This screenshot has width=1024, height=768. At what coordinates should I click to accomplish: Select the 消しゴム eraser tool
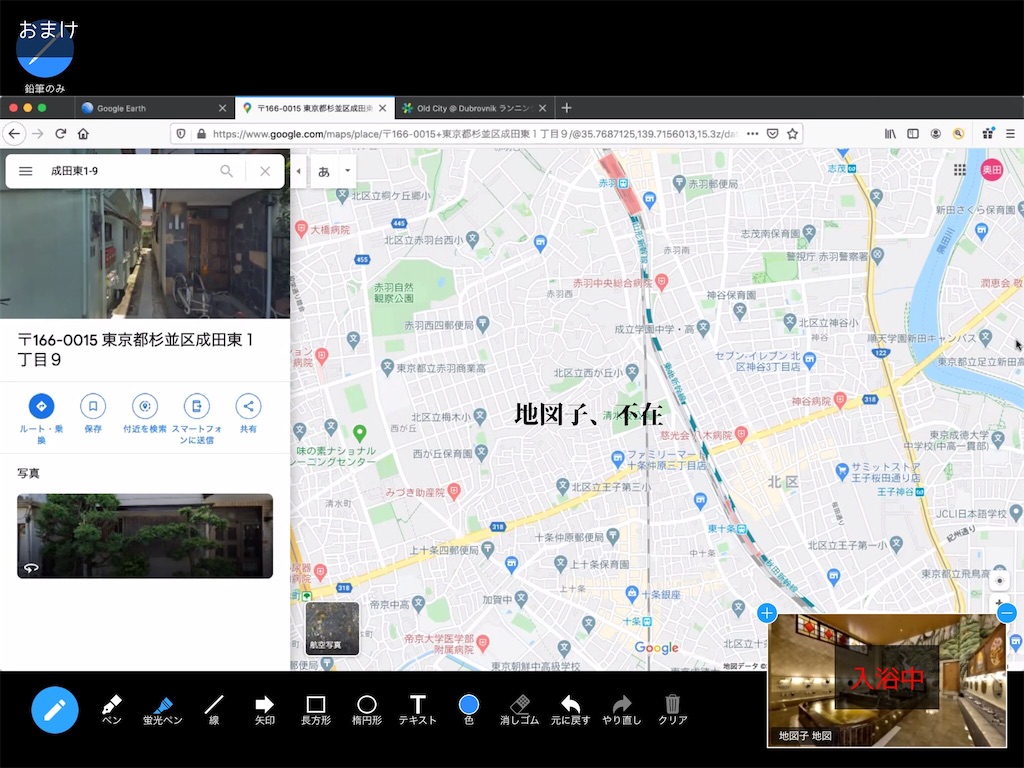tap(519, 709)
